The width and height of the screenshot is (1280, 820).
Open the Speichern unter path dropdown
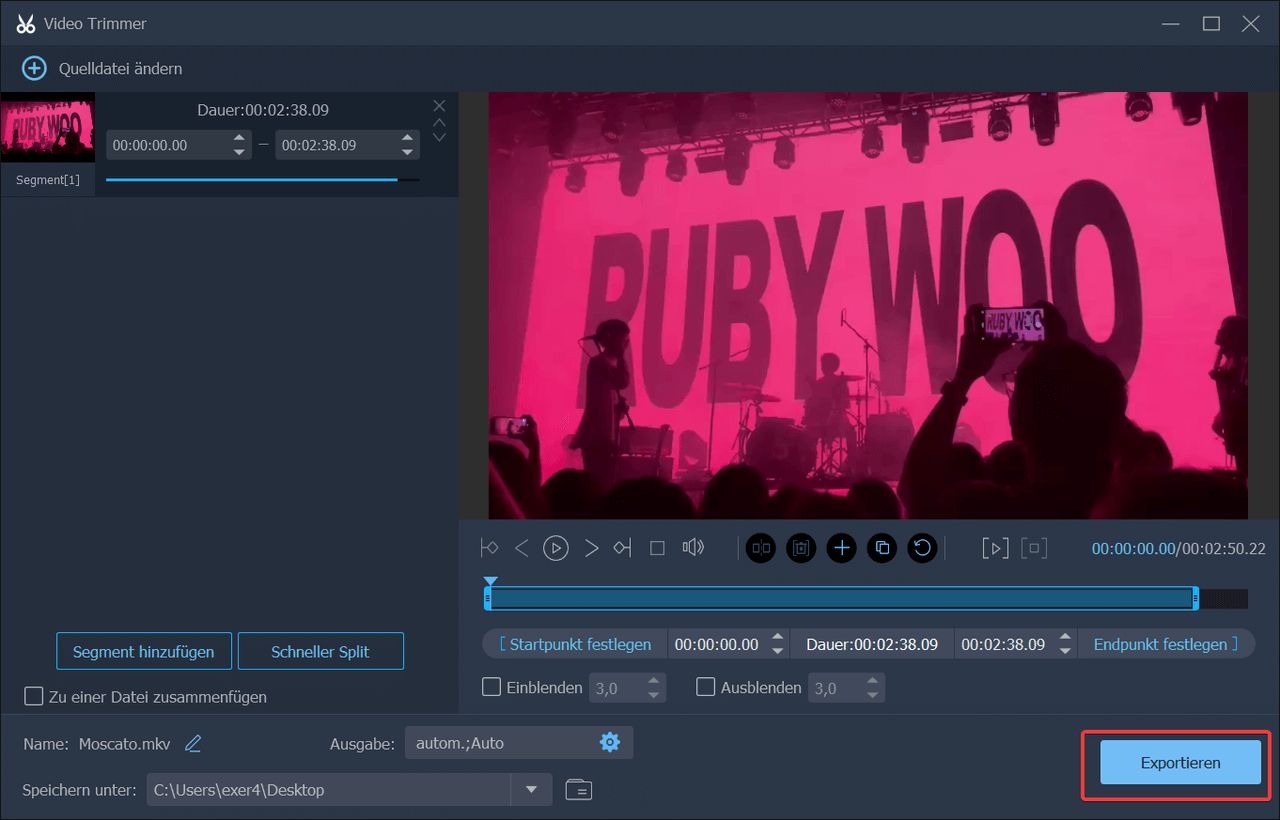pos(531,789)
